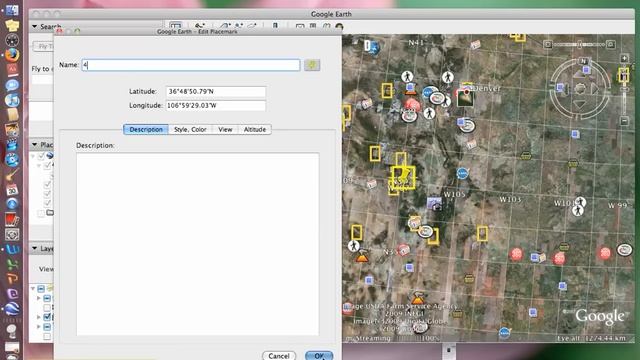Click the placemark icon chooser button beside Name
Viewport: 640px width, 360px height.
[312, 65]
